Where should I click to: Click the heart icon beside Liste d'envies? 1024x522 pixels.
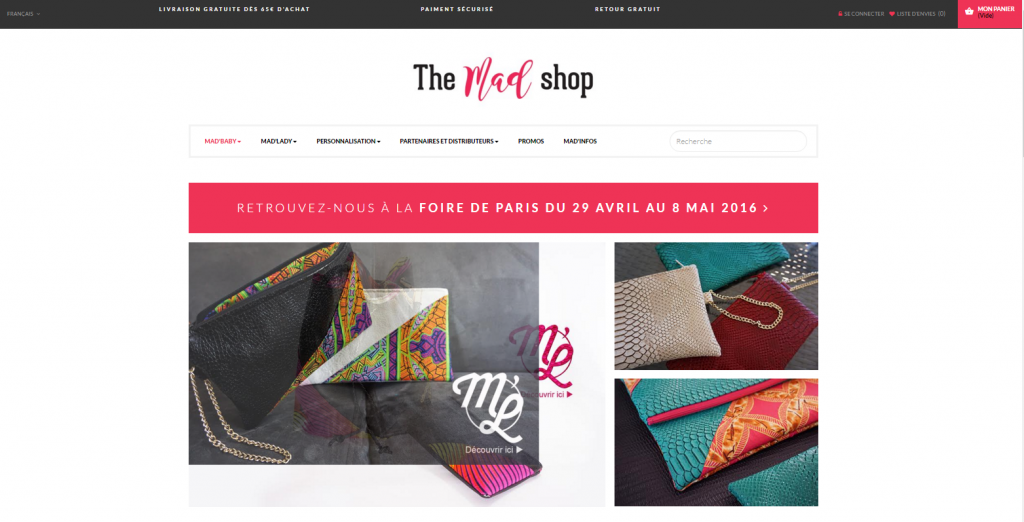(892, 14)
